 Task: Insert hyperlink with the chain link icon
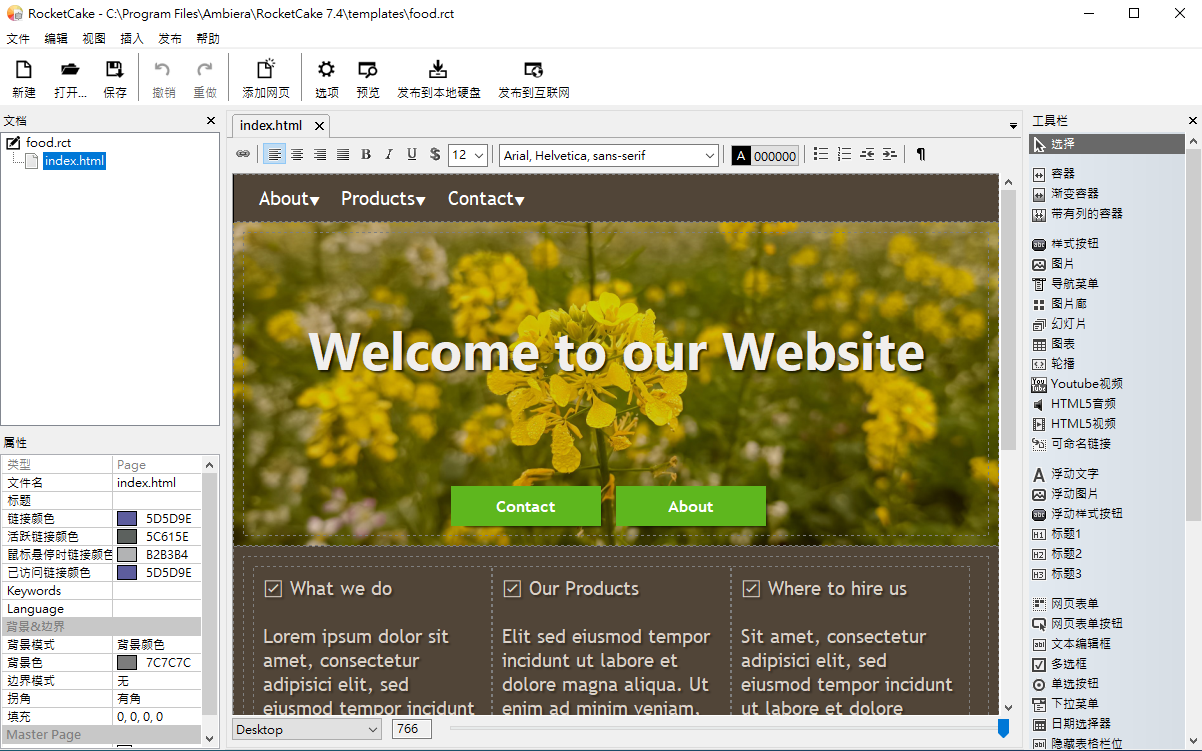click(x=243, y=154)
